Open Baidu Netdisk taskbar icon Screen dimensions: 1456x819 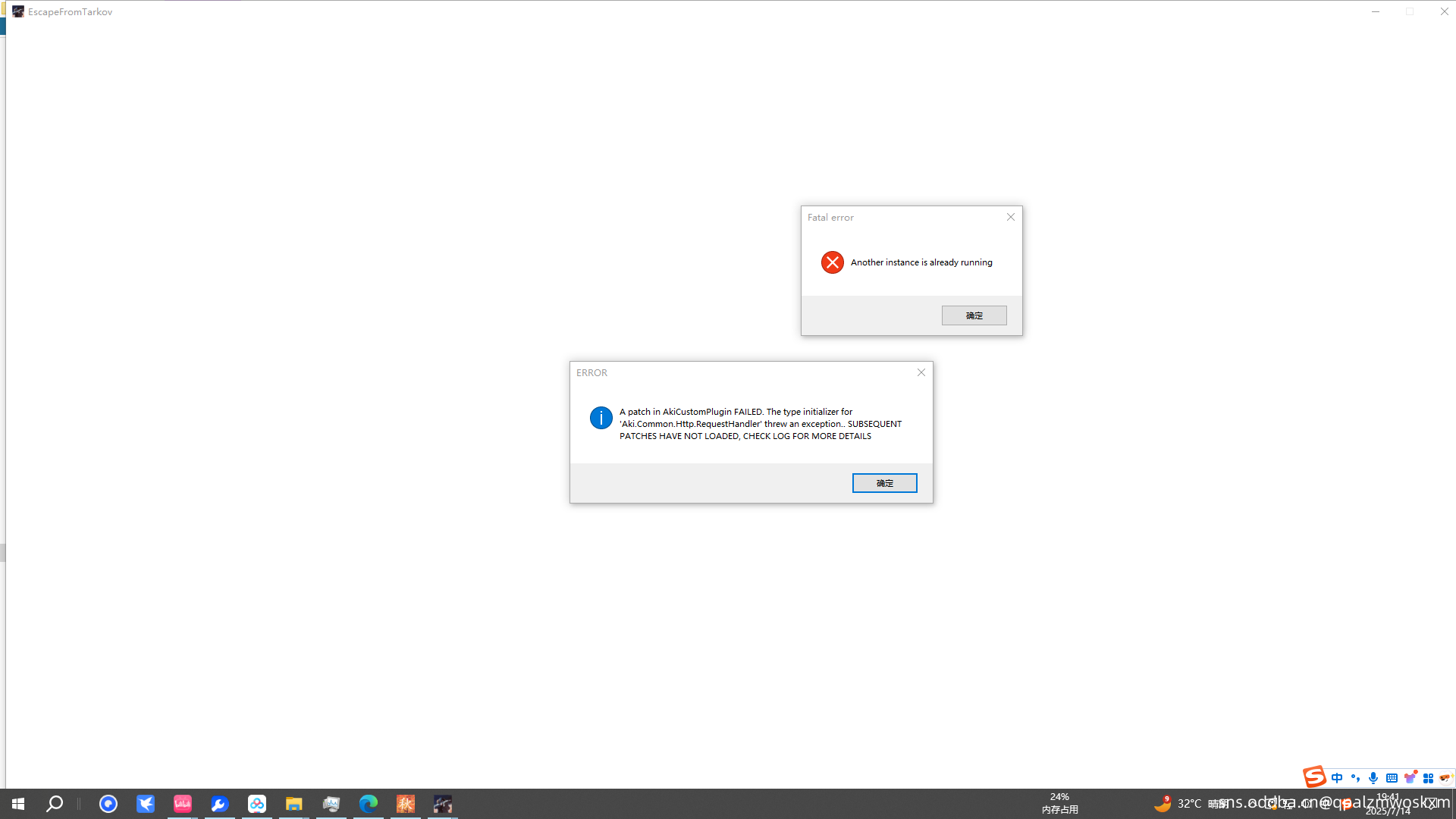[x=257, y=804]
